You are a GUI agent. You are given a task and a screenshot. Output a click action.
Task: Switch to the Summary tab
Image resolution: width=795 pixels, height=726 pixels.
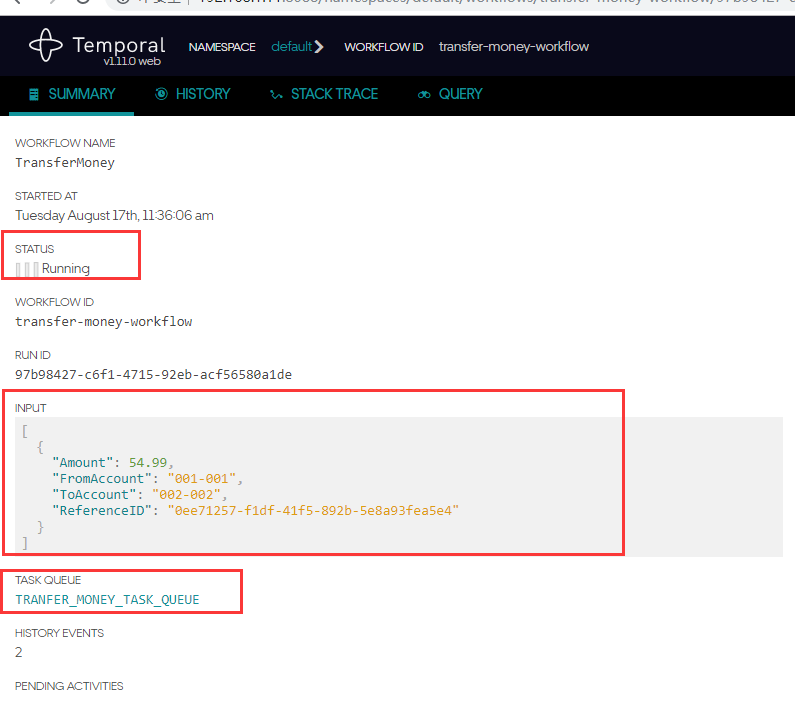click(71, 94)
